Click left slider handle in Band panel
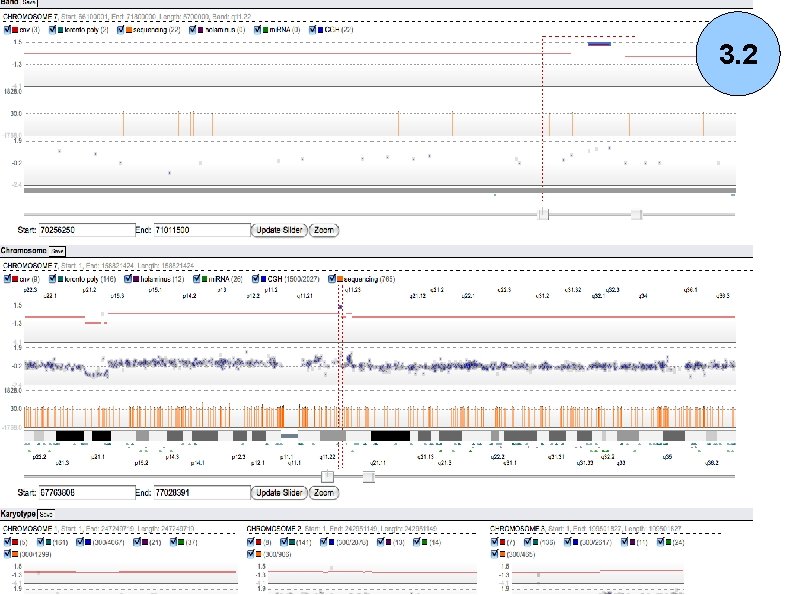 [543, 214]
